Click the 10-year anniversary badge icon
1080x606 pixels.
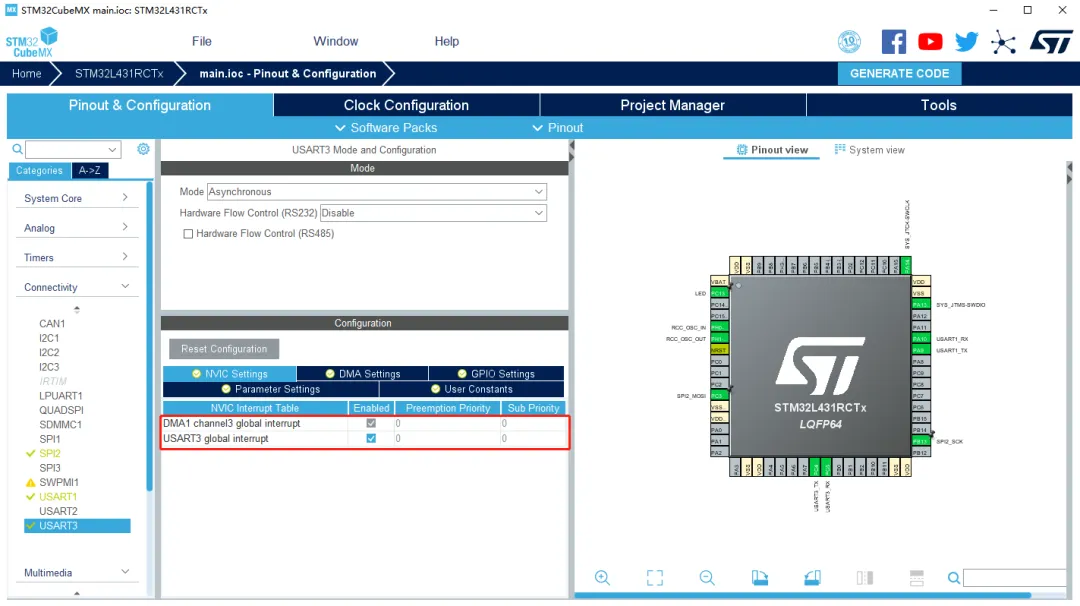click(x=849, y=42)
